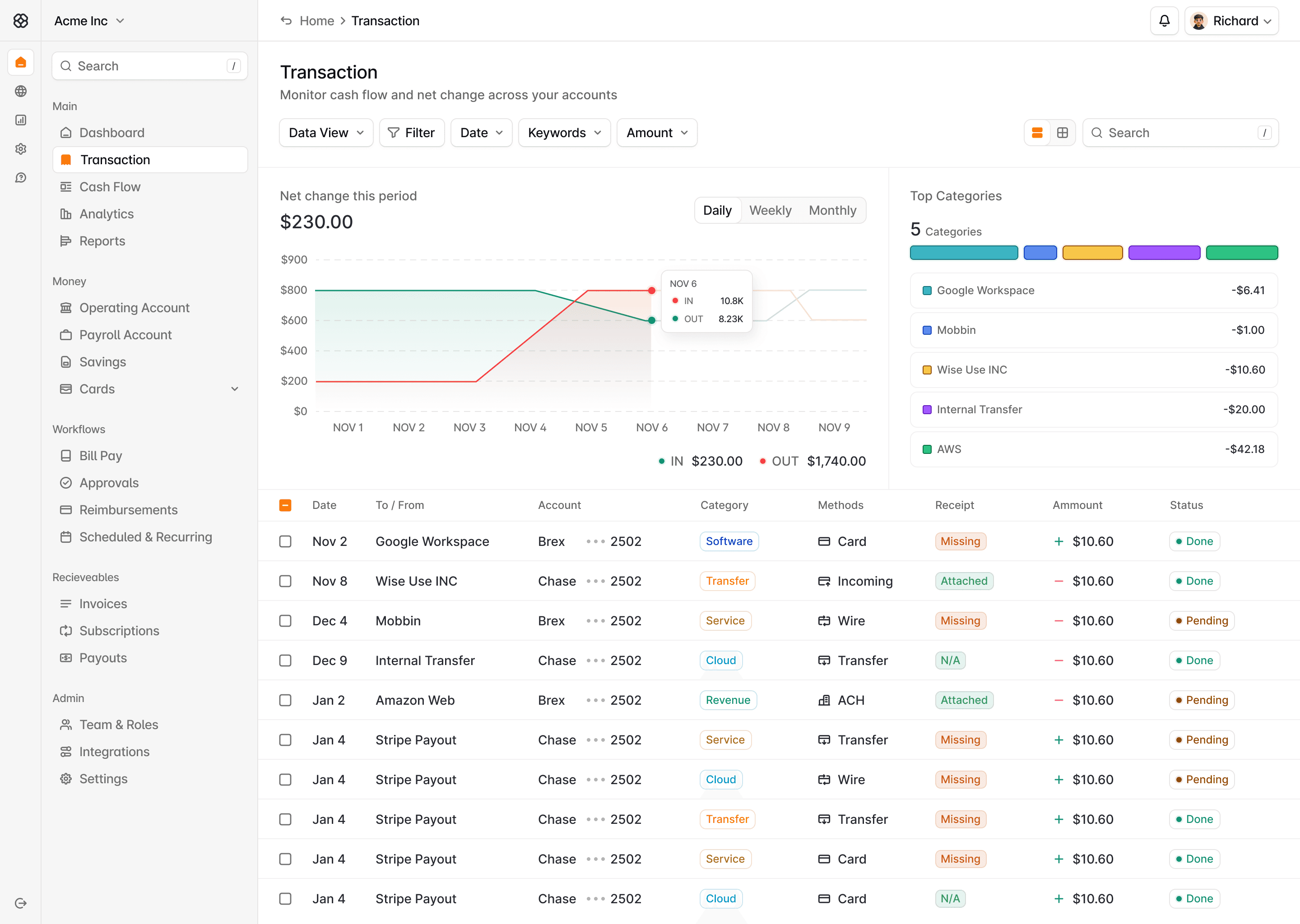The width and height of the screenshot is (1300, 924).
Task: Click the notification bell icon
Action: 1164,21
